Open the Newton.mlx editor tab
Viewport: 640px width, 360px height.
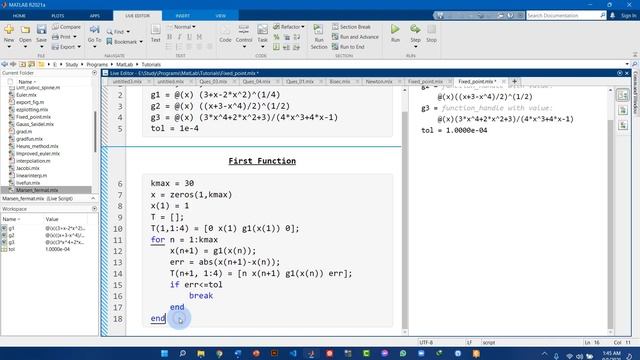pos(379,82)
